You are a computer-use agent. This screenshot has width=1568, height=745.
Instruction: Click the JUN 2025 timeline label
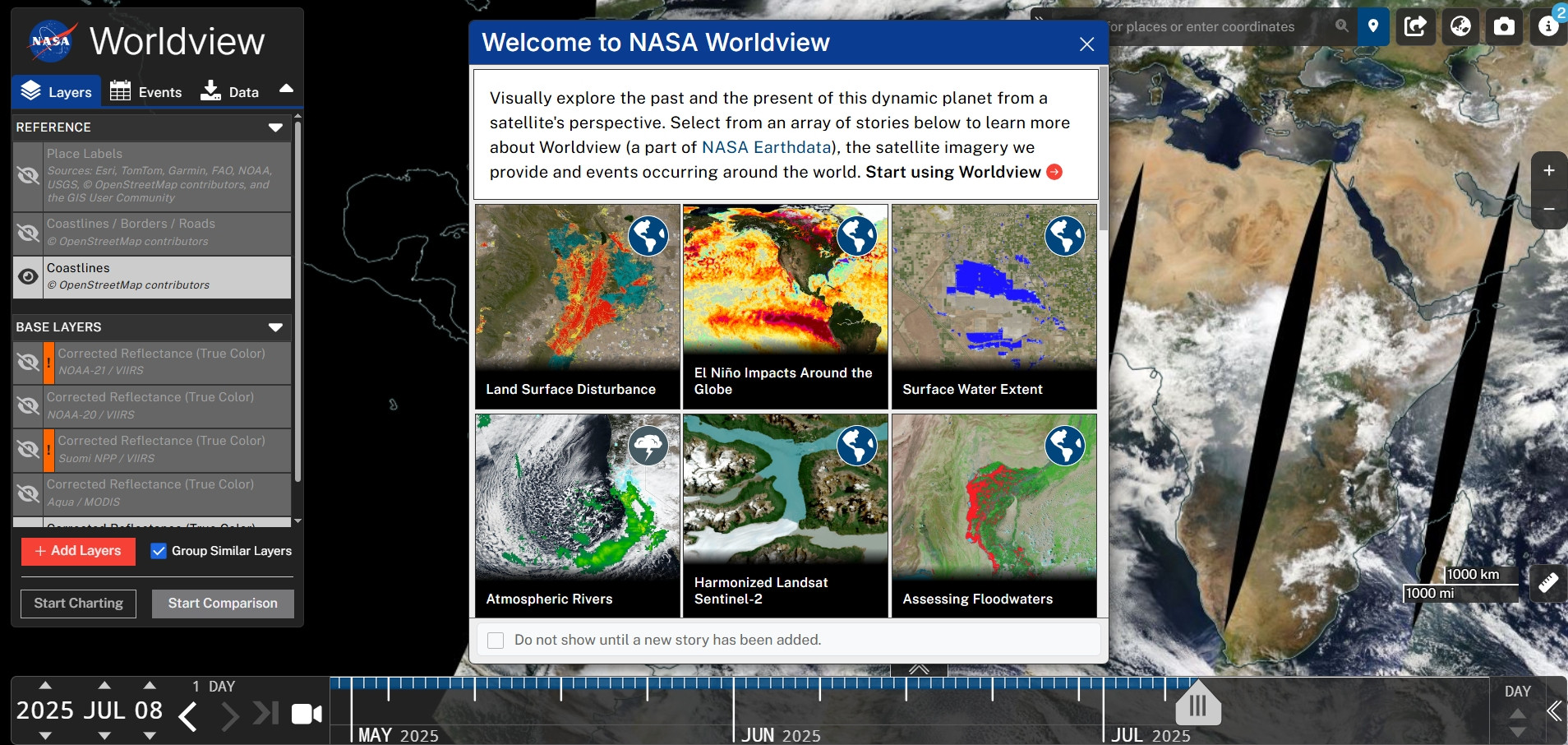point(781,735)
